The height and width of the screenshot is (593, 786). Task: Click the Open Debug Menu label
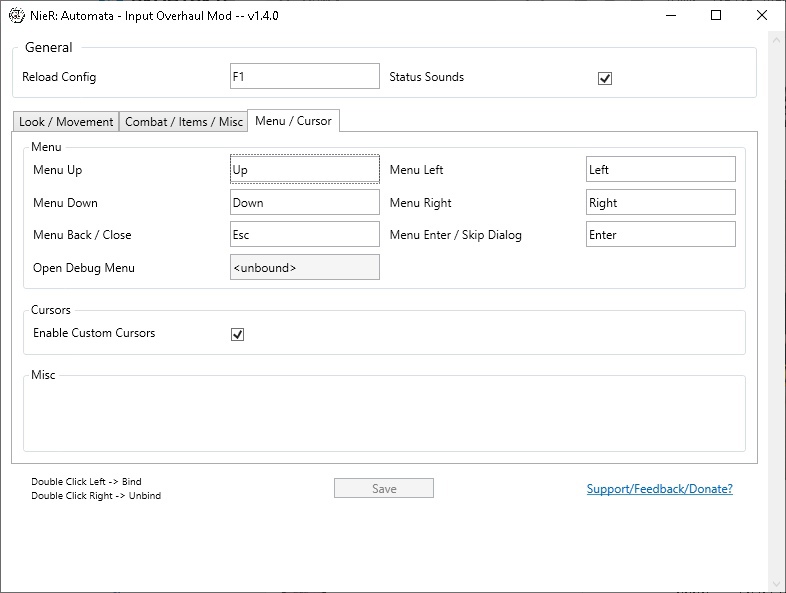pyautogui.click(x=84, y=268)
